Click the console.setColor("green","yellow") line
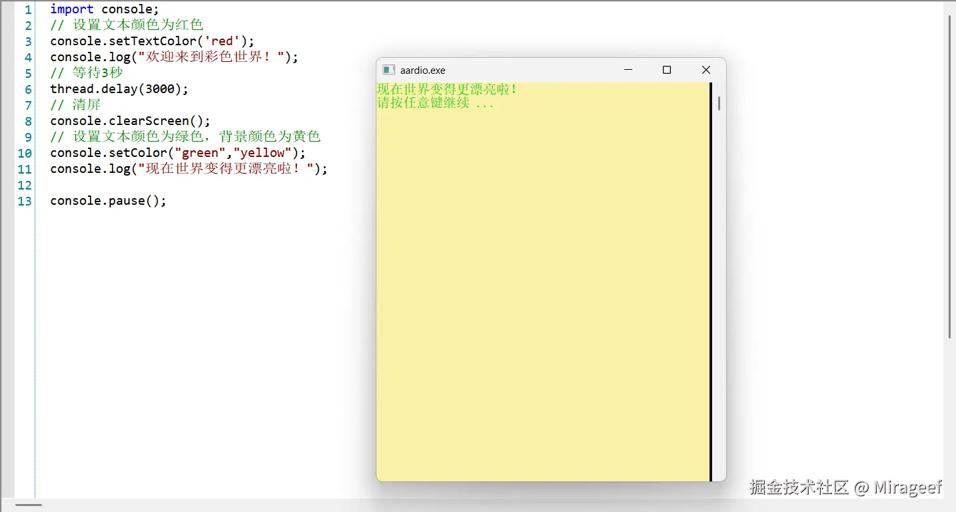Screen dimensions: 956x512 178,152
